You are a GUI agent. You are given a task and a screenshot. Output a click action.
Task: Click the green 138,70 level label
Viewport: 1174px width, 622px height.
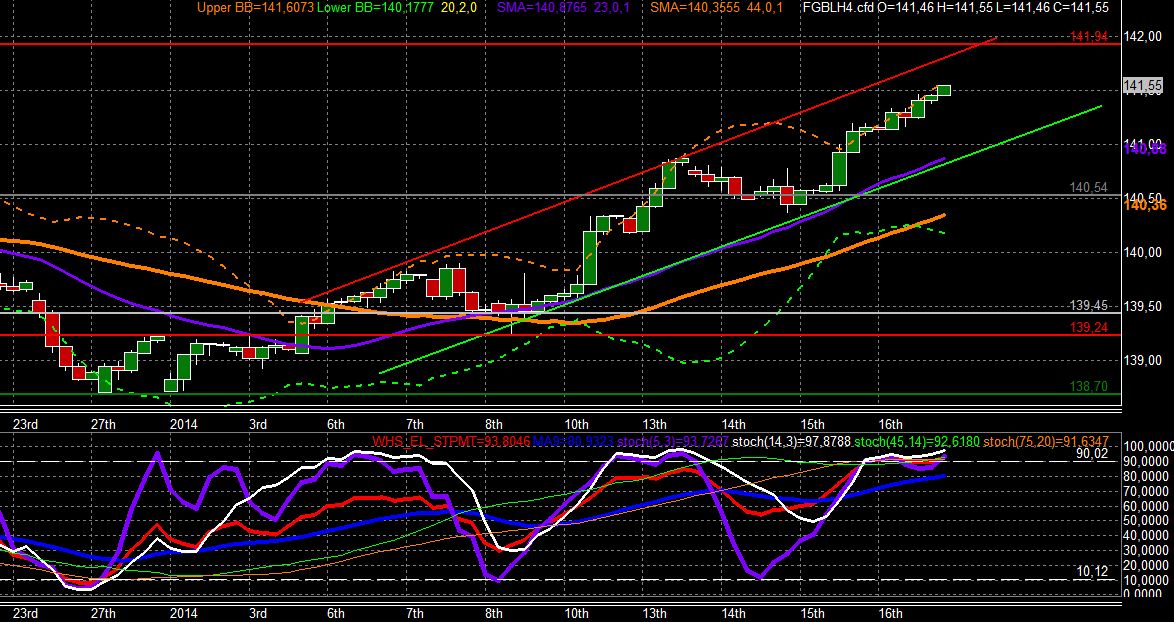point(1089,386)
